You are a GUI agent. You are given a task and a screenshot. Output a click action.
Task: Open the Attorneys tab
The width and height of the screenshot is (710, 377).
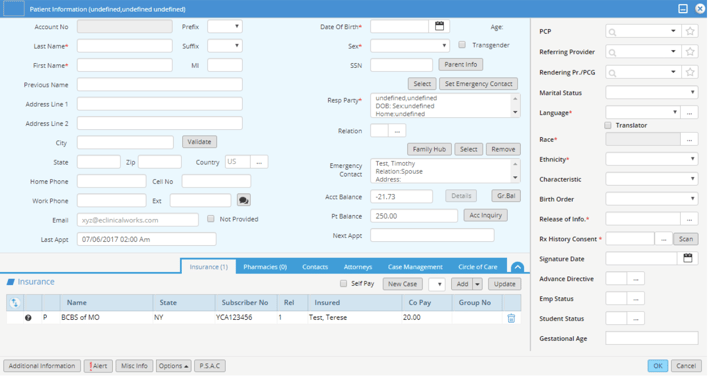[x=358, y=267]
